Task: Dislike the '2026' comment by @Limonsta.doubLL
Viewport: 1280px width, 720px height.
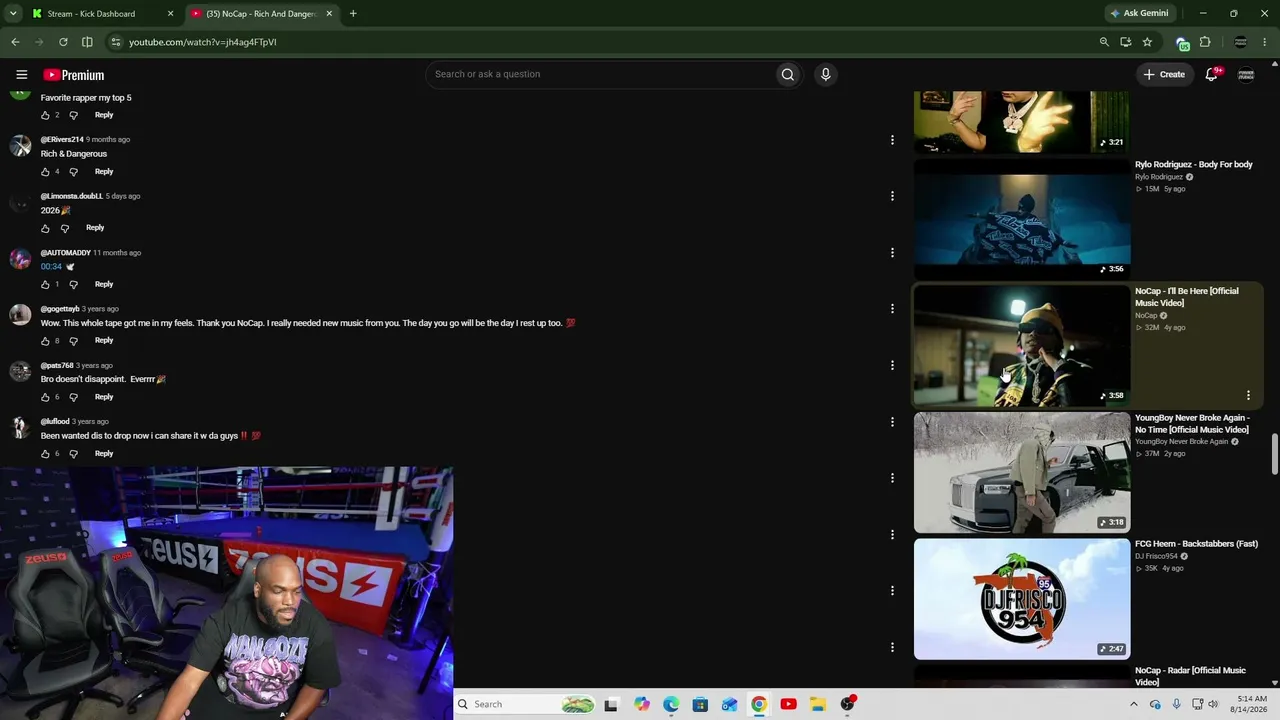Action: (65, 228)
